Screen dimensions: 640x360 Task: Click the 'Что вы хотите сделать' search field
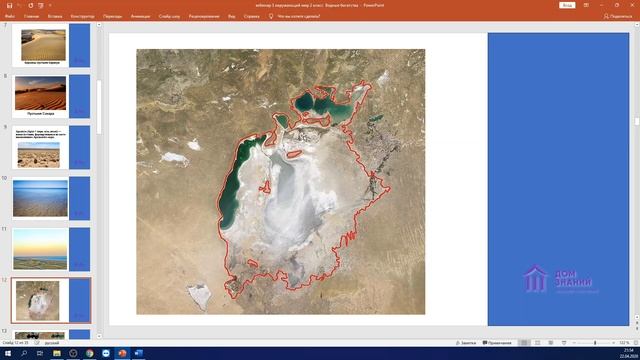coord(298,16)
